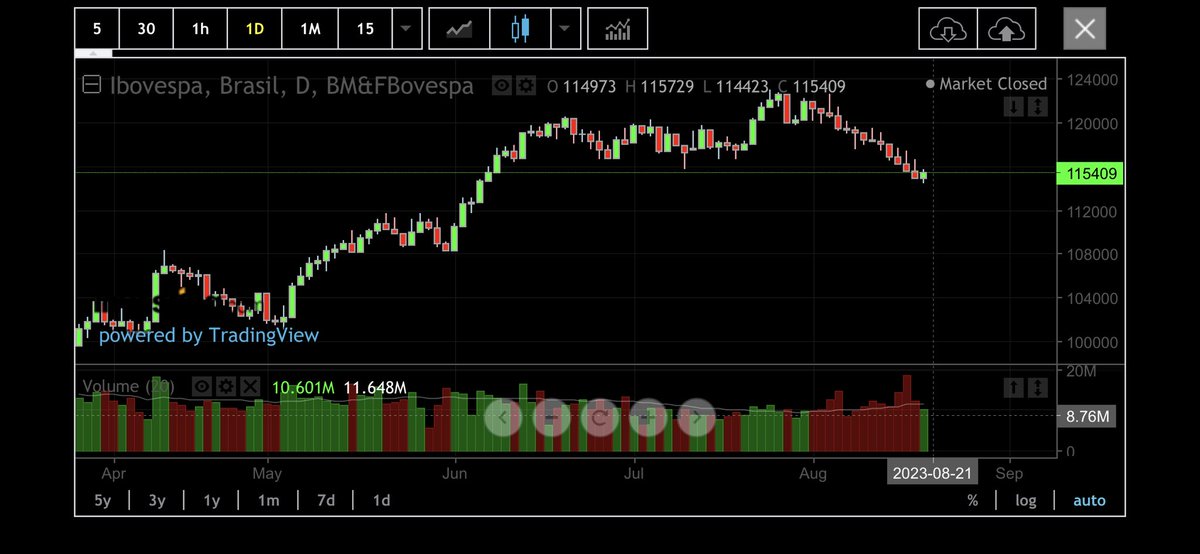Select the 15 minute interval button

click(x=365, y=29)
